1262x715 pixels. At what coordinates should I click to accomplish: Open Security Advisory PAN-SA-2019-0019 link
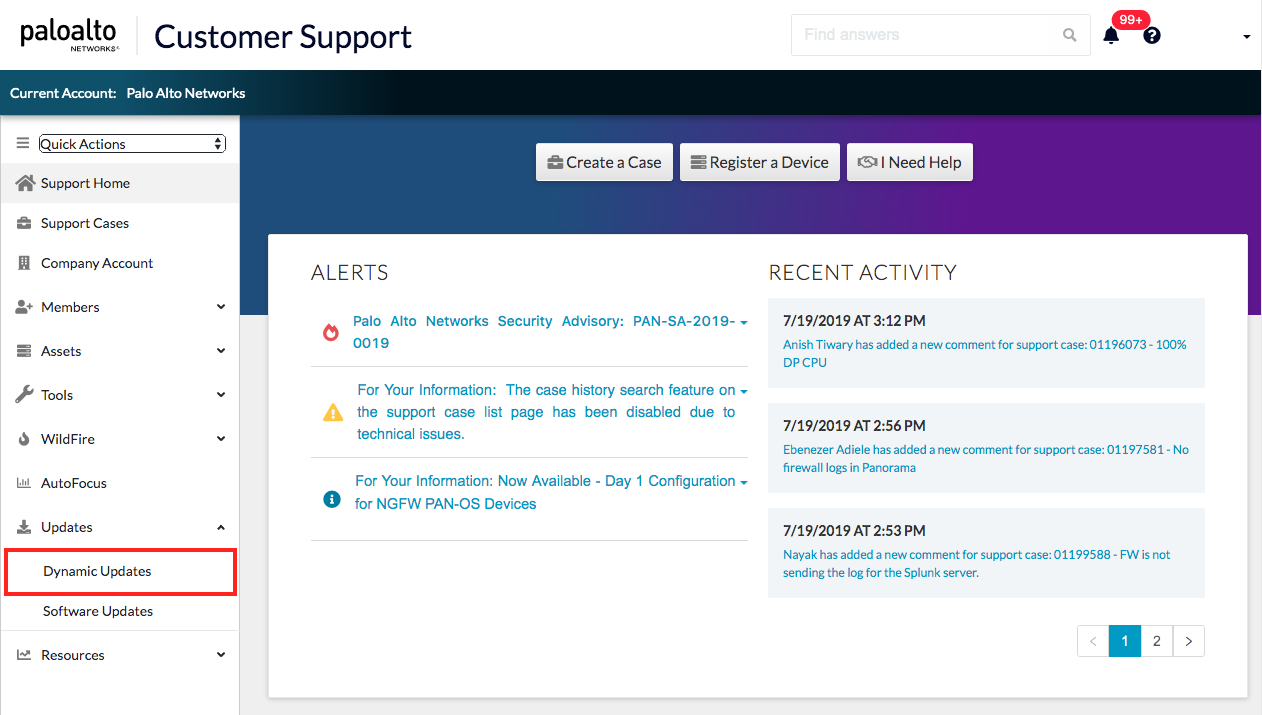point(544,332)
